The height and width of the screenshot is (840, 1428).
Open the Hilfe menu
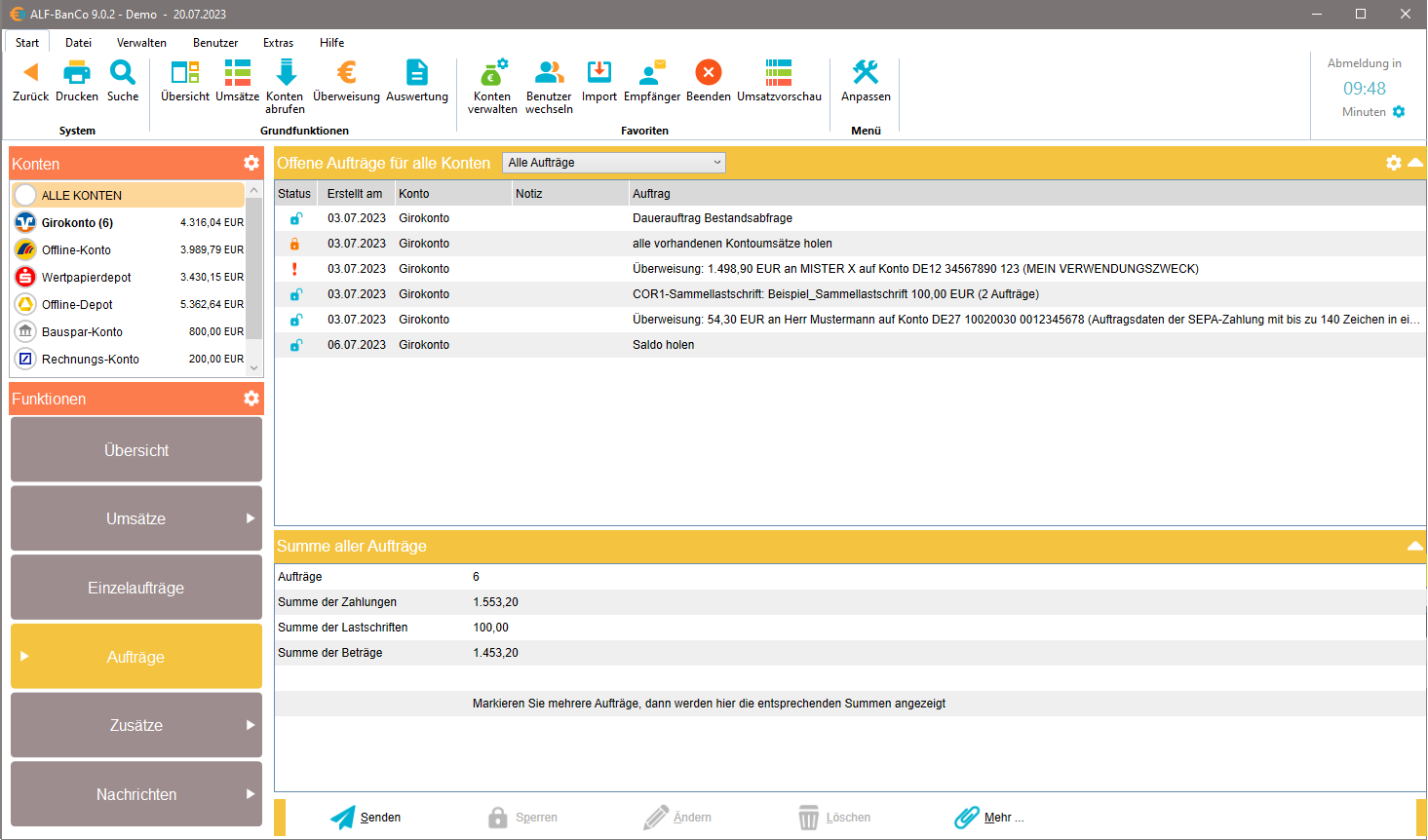click(x=331, y=43)
